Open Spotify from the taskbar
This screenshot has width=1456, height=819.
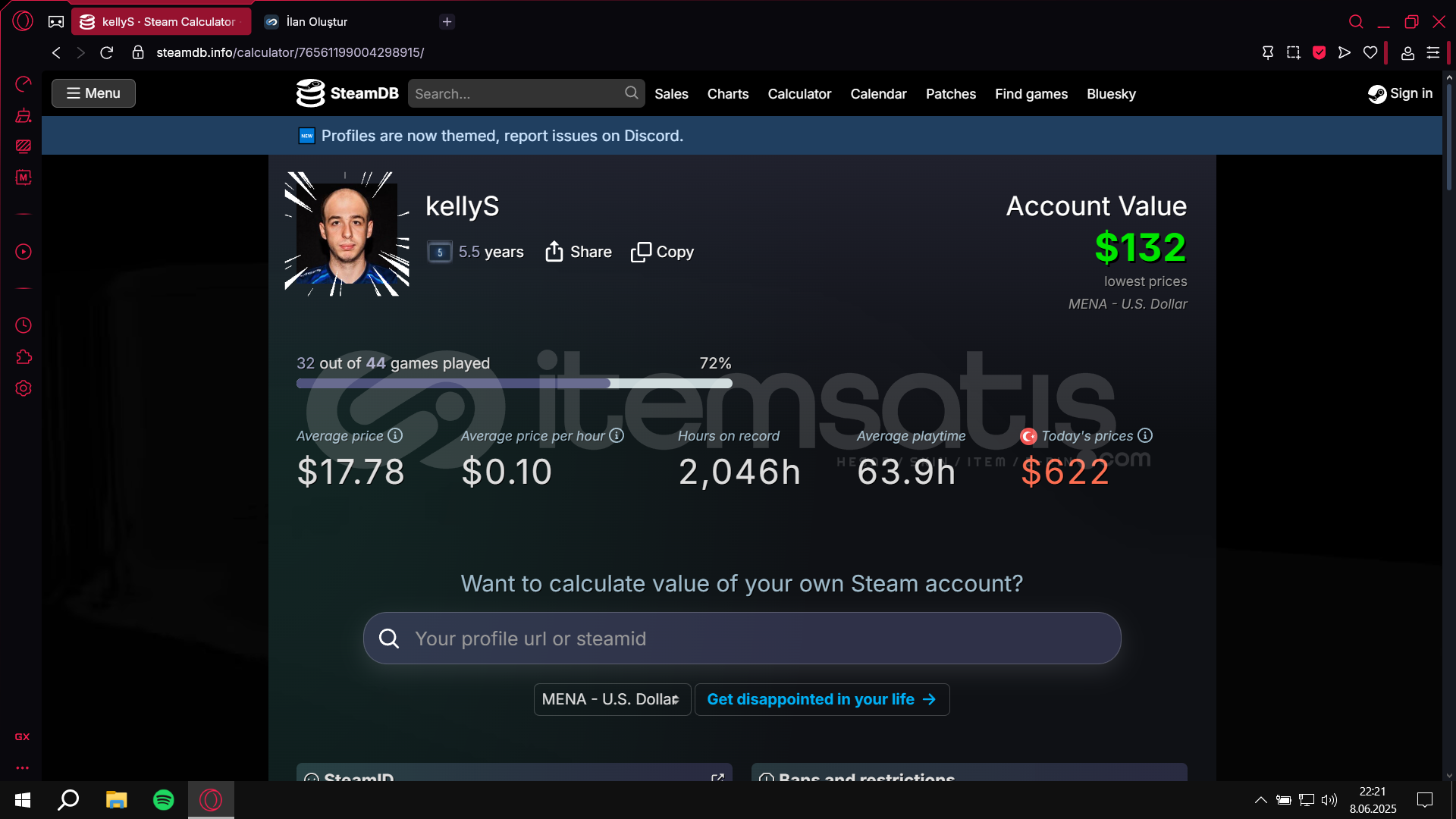point(164,799)
